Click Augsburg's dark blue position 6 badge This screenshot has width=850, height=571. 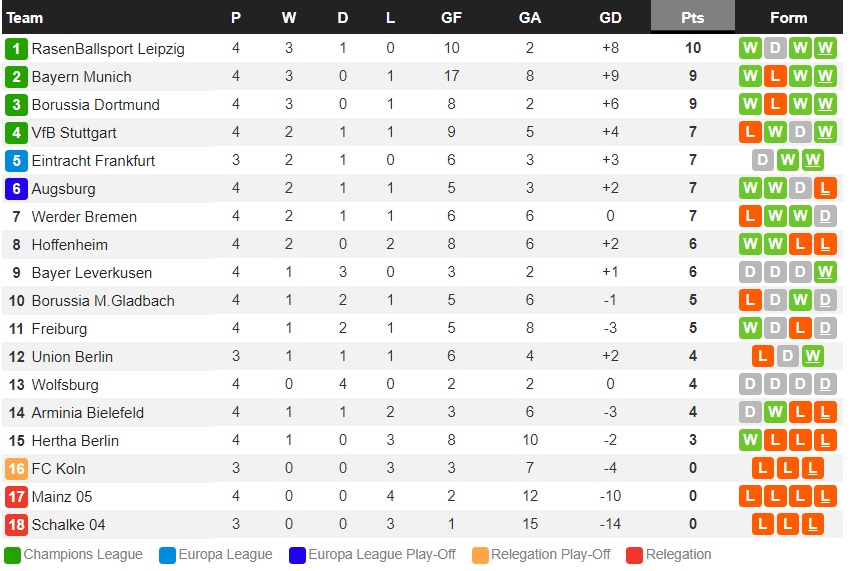(16, 189)
